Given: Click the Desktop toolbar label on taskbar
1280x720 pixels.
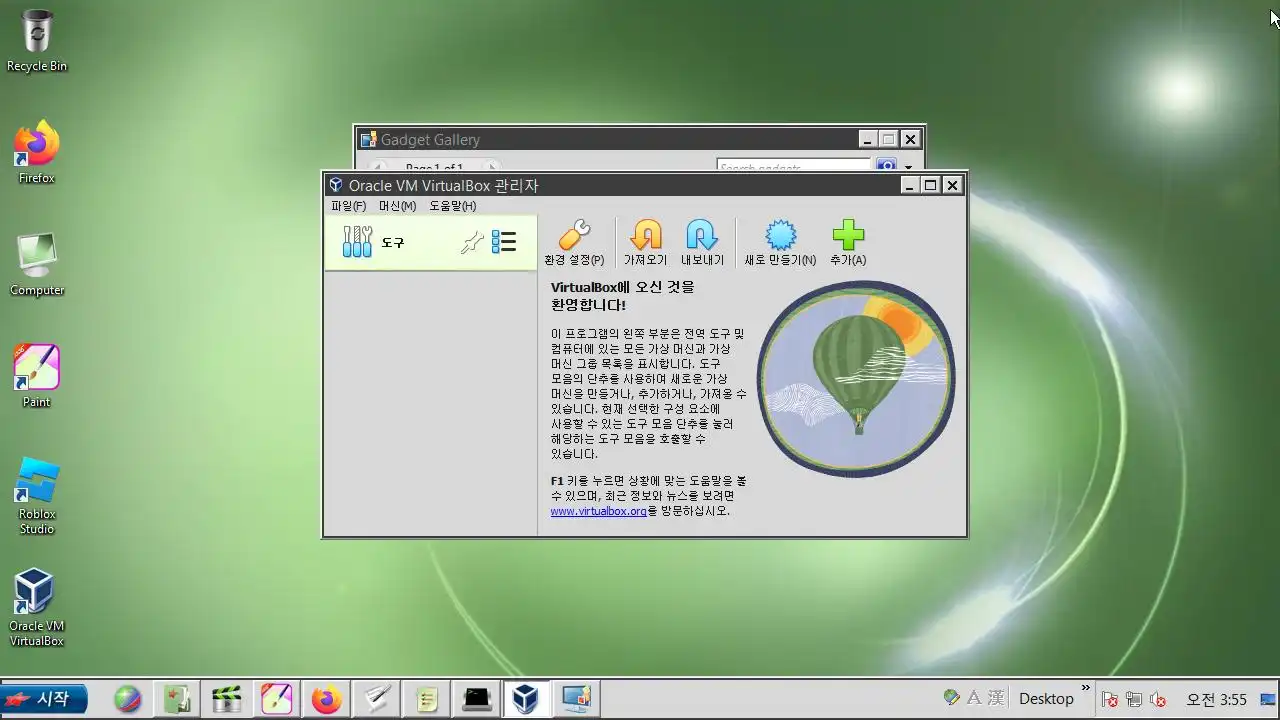Looking at the screenshot, I should point(1046,699).
